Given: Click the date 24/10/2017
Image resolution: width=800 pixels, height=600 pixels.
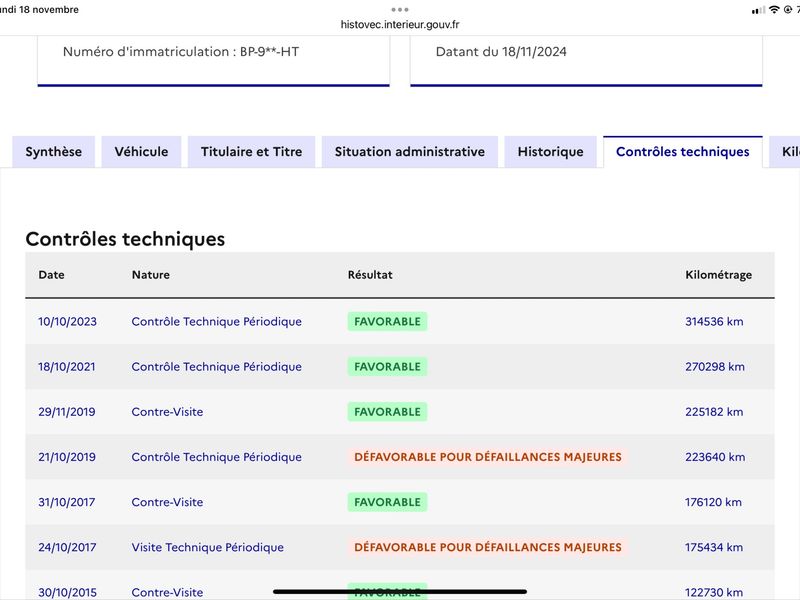Looking at the screenshot, I should point(67,547).
